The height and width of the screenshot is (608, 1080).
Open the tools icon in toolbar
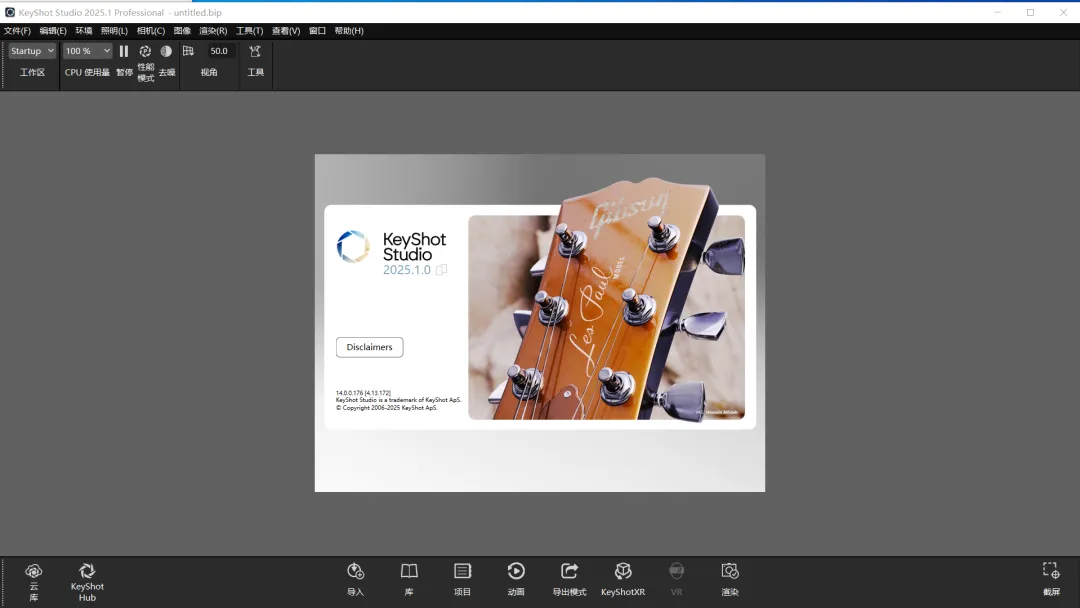pyautogui.click(x=255, y=51)
